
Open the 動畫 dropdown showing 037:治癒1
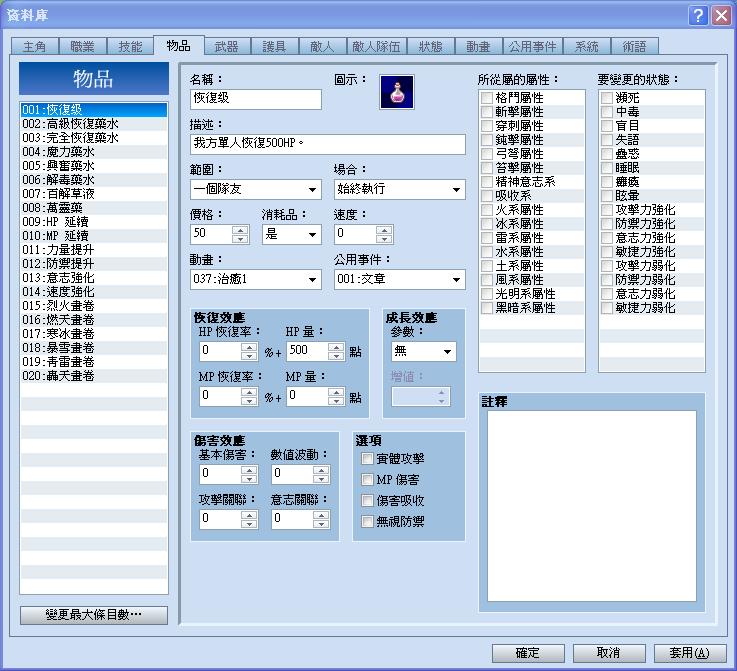[256, 280]
